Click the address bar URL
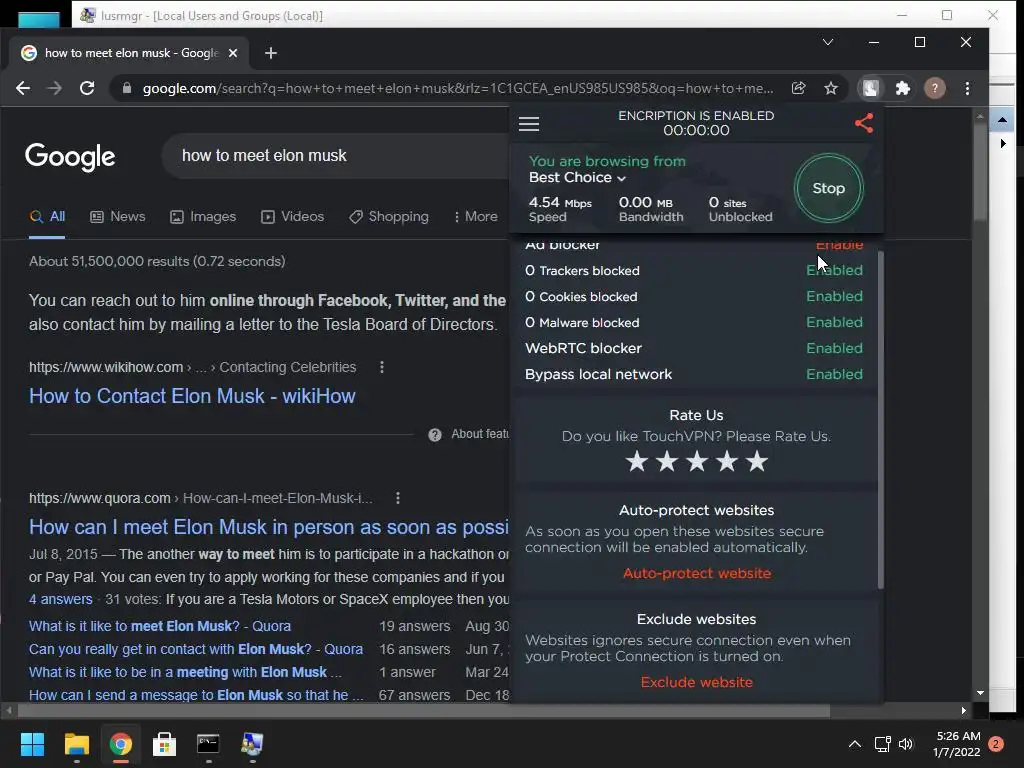Viewport: 1024px width, 768px height. click(457, 88)
